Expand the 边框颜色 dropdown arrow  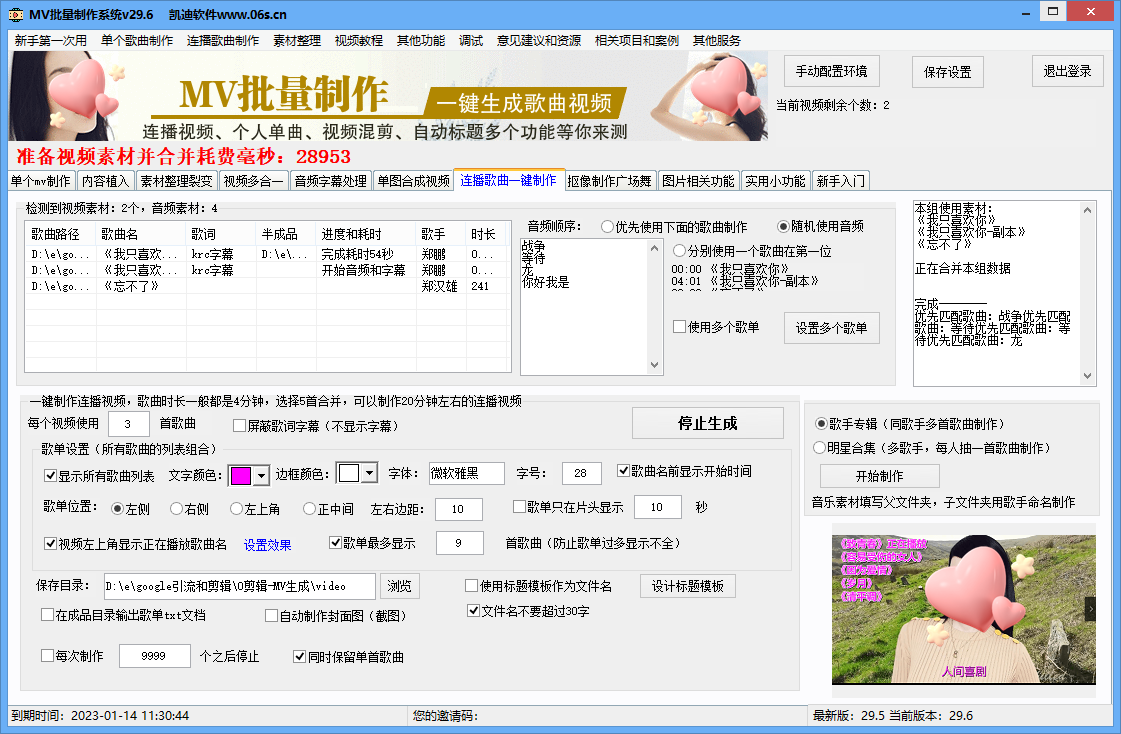369,473
